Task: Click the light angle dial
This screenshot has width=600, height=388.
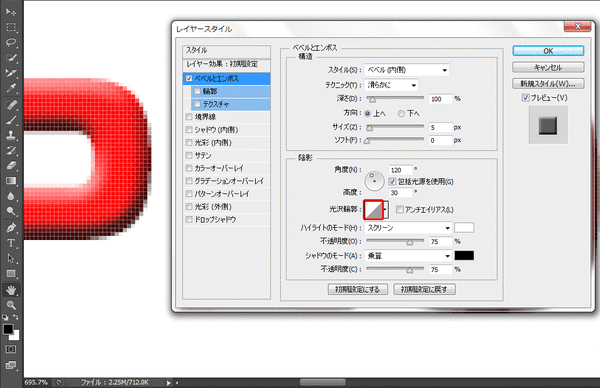Action: pyautogui.click(x=374, y=181)
